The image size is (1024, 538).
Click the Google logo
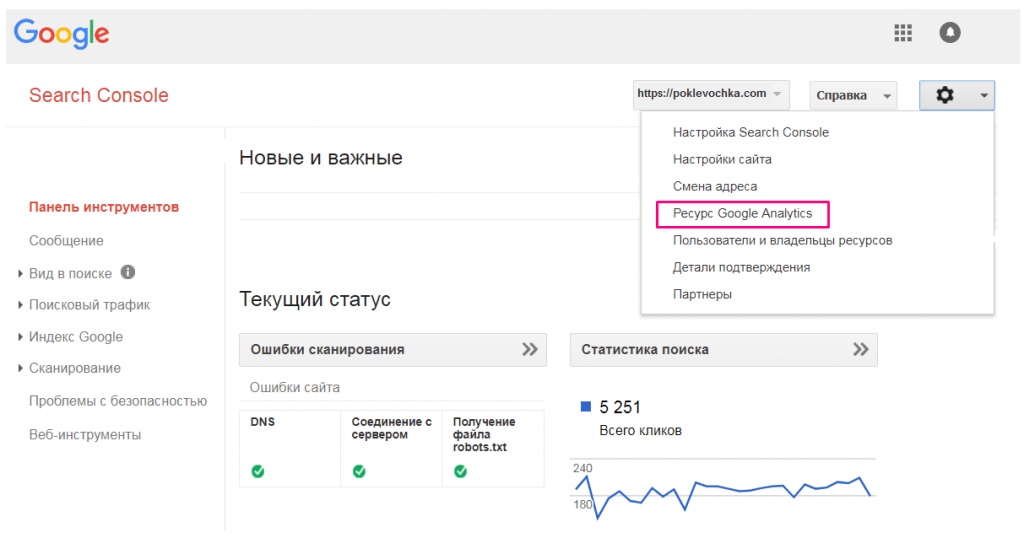tap(61, 33)
